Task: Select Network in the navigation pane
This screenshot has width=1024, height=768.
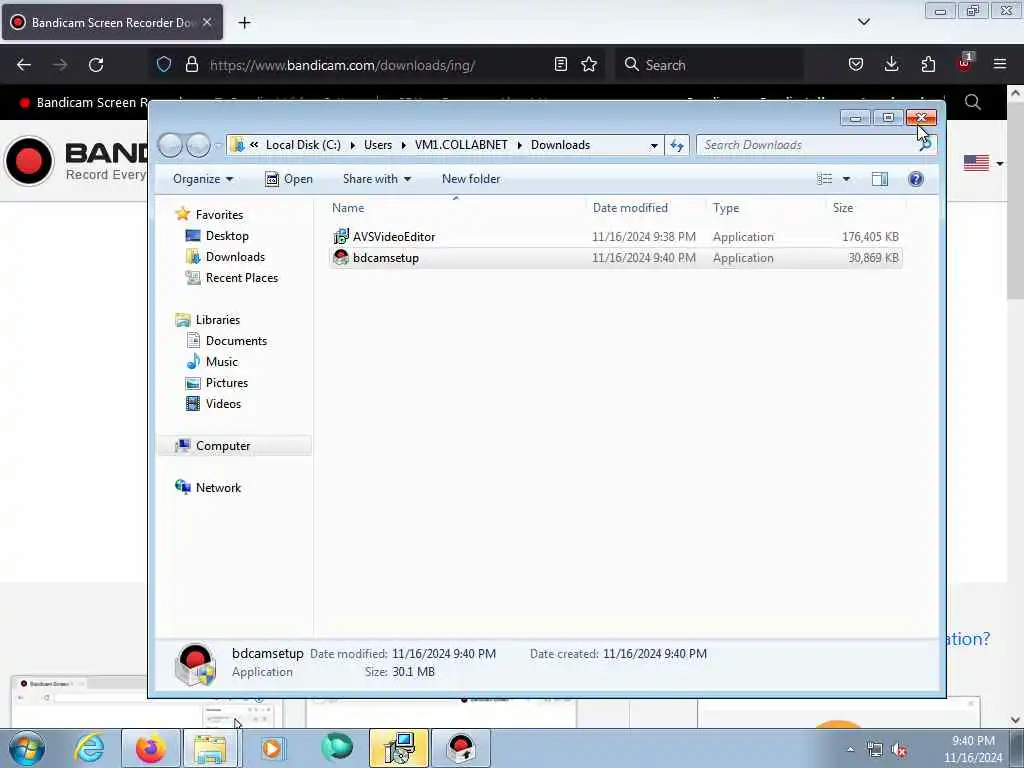Action: (218, 488)
